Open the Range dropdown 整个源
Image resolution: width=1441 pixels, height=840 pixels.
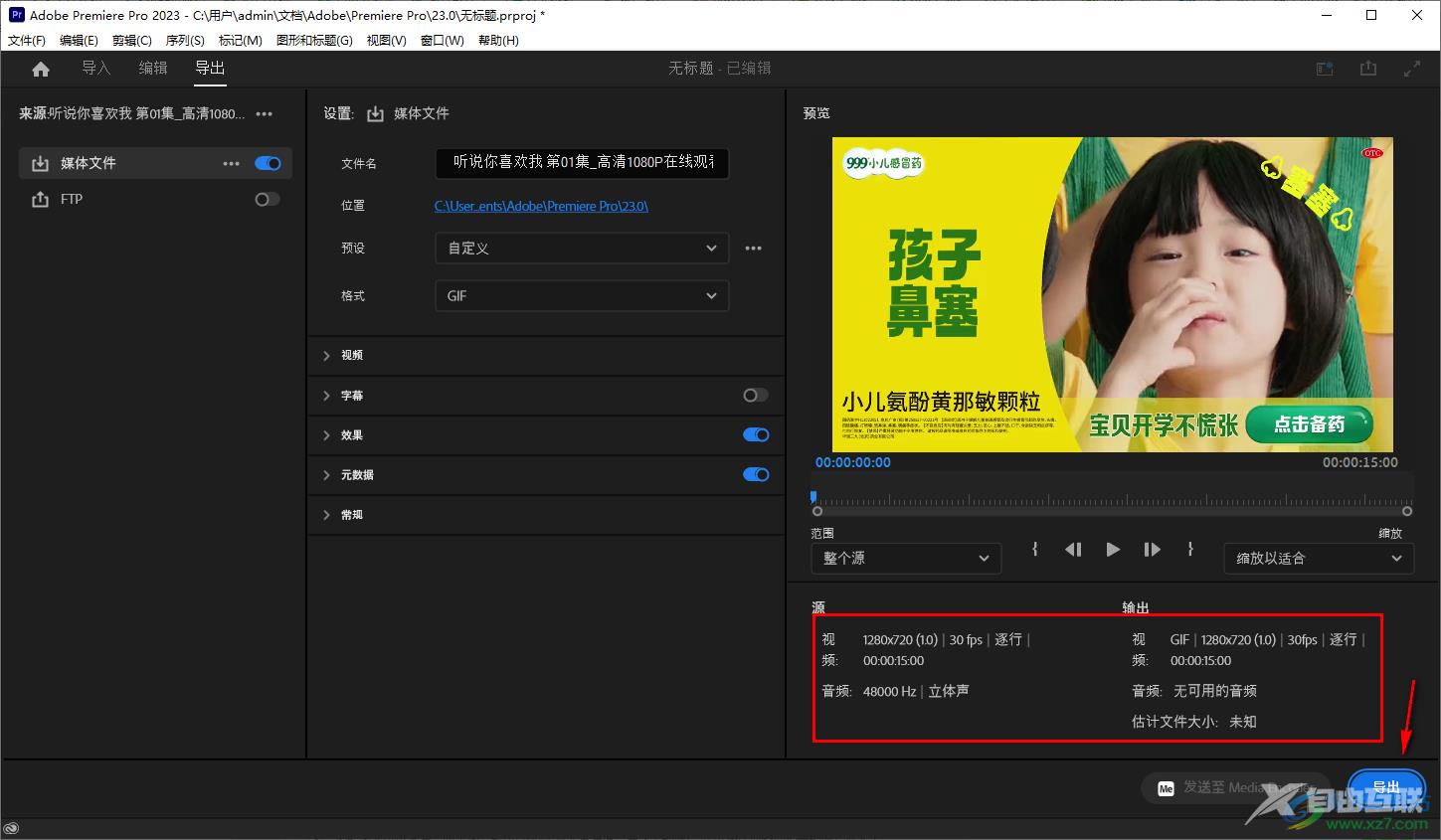(906, 558)
